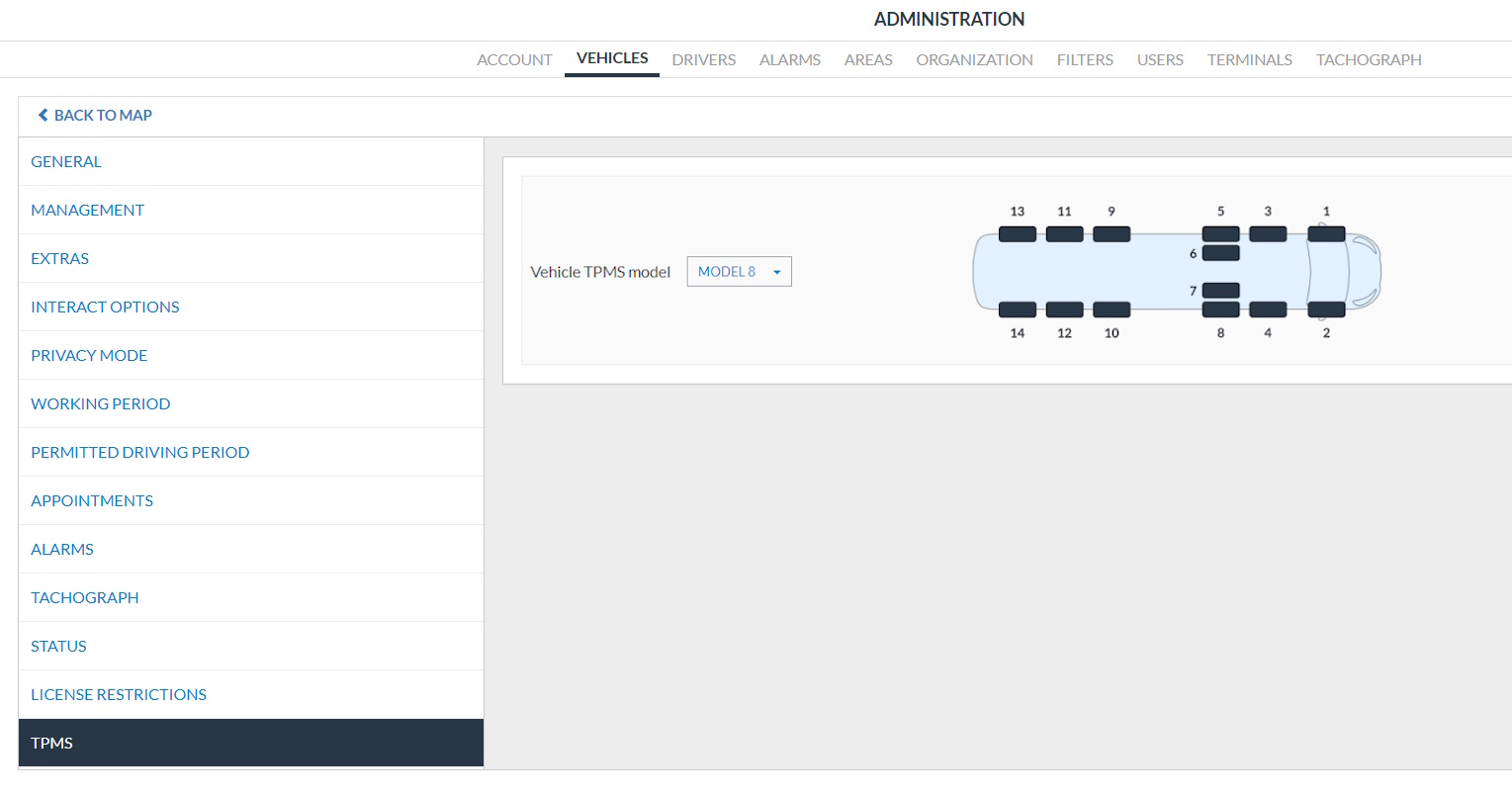1512x797 pixels.
Task: Select tire 6 inner wheel on diagram
Action: coord(1220,253)
